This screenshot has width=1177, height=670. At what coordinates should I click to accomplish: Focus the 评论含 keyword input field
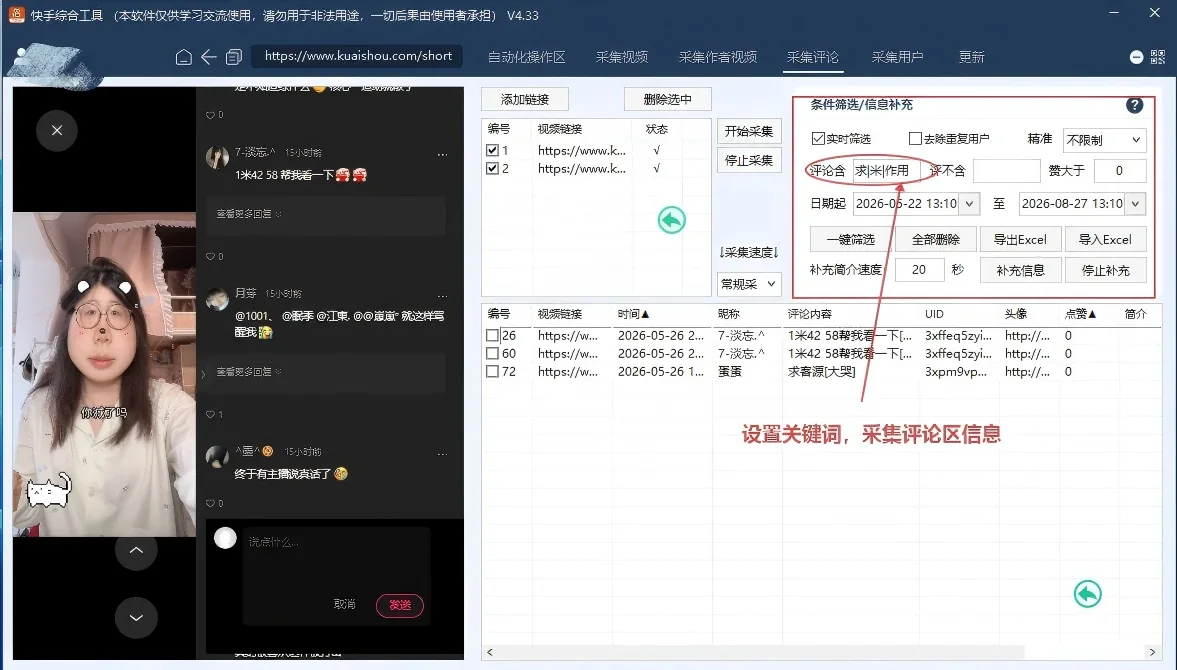tap(887, 171)
